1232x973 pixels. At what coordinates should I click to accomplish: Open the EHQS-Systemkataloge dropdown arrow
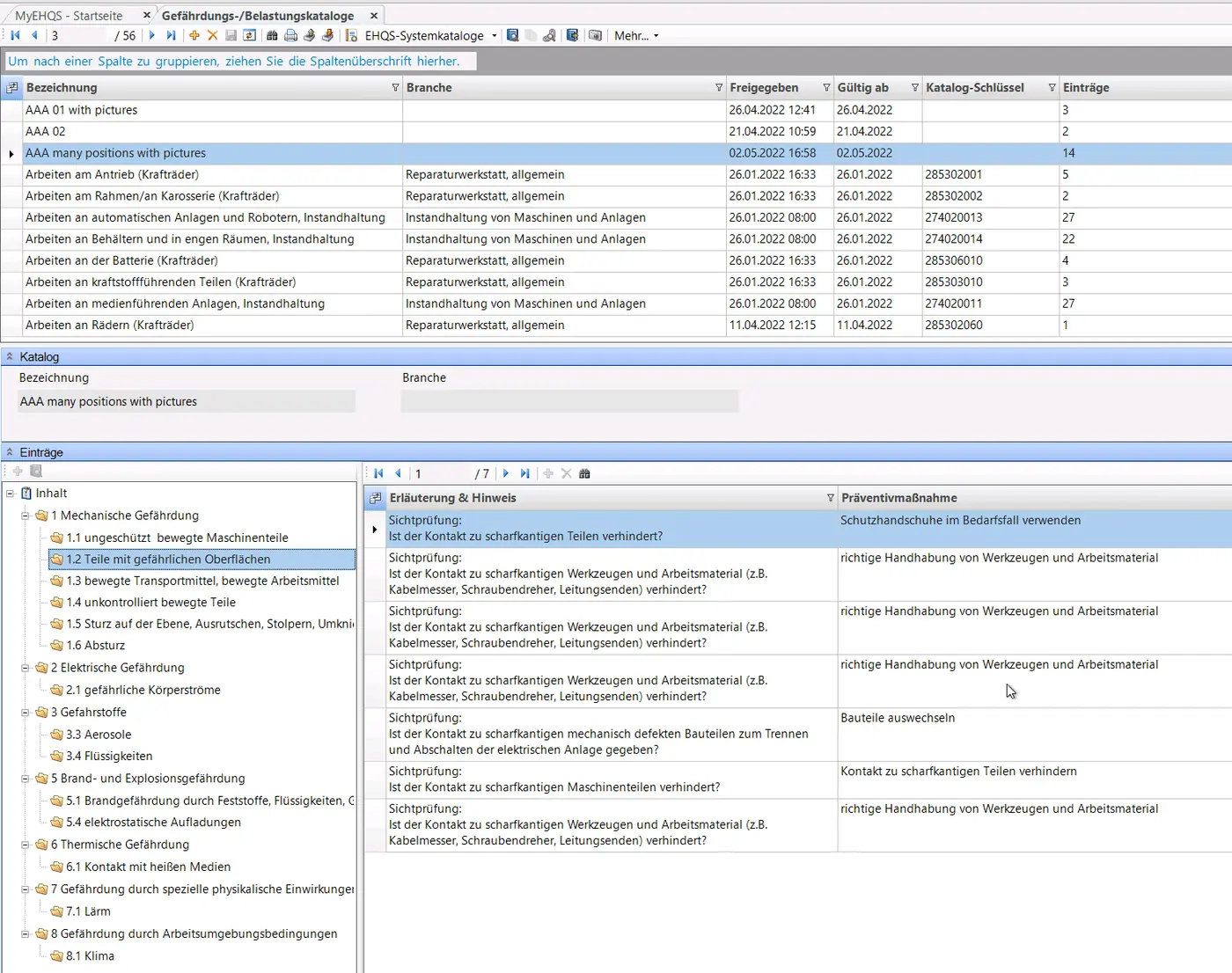(495, 36)
